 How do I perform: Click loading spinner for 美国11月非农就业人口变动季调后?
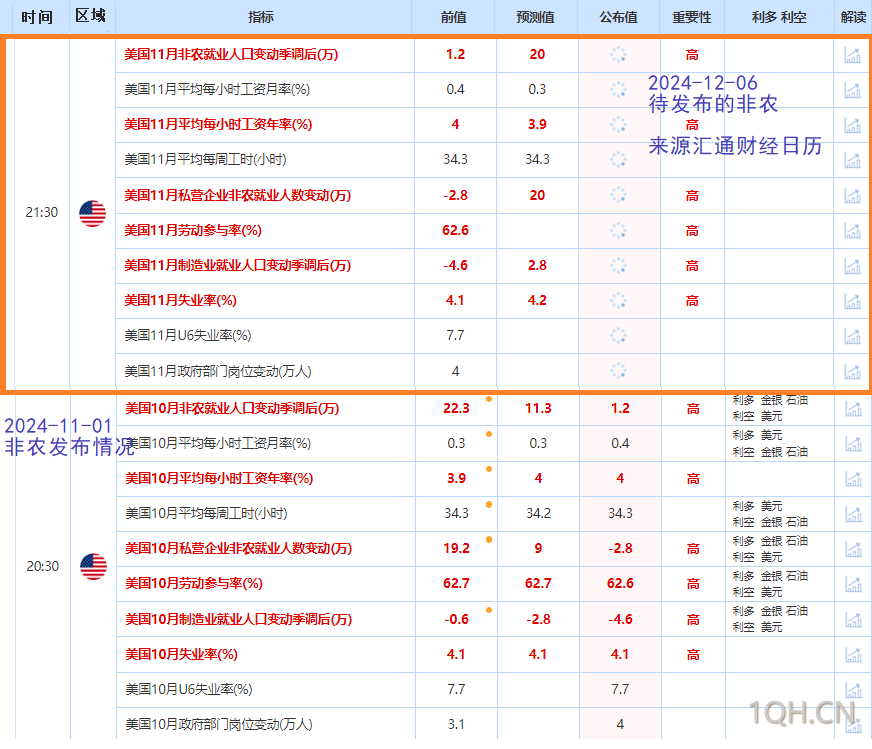click(x=618, y=54)
